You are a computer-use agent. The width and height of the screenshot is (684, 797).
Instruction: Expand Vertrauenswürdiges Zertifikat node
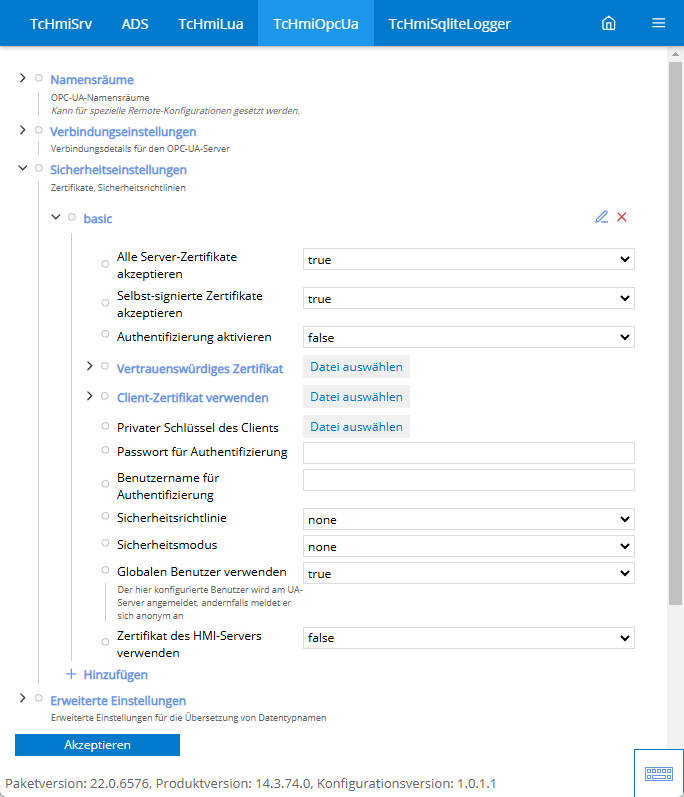click(x=89, y=367)
